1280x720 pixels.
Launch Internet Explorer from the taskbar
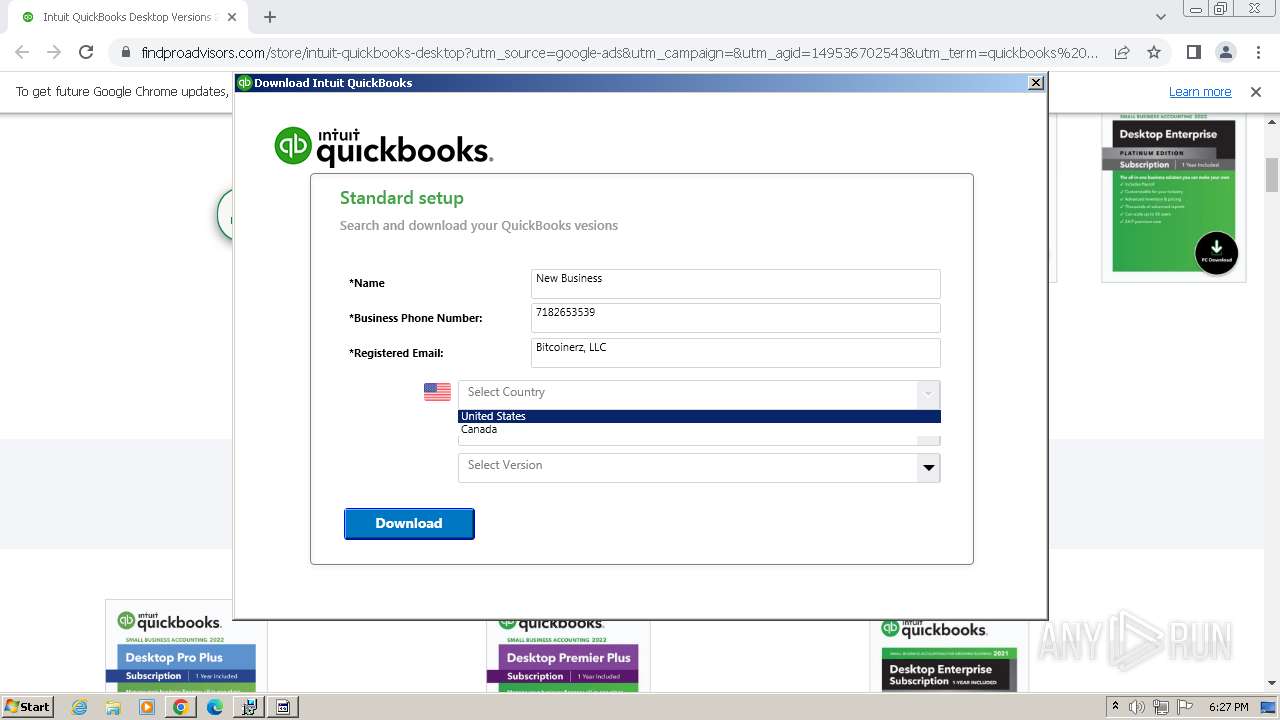tap(79, 707)
